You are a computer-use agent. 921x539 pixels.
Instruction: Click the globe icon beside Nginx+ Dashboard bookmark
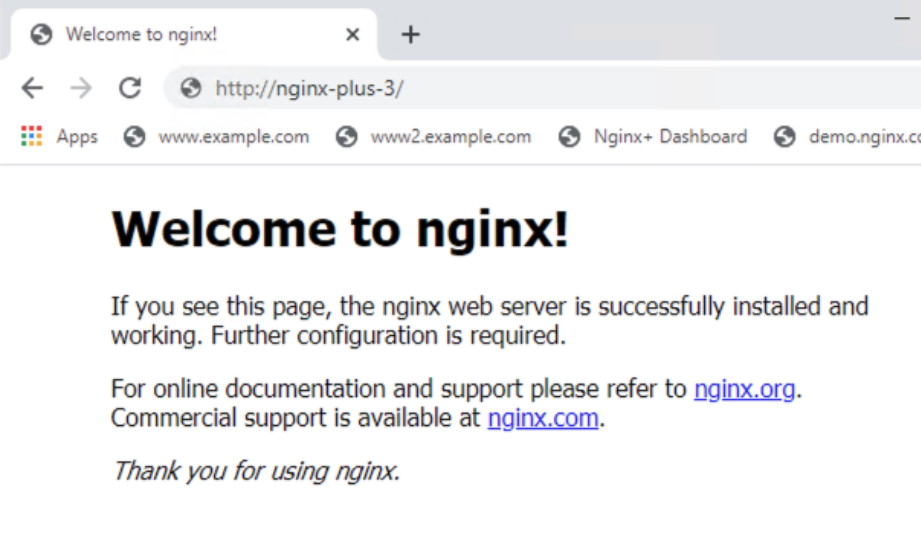(x=569, y=137)
